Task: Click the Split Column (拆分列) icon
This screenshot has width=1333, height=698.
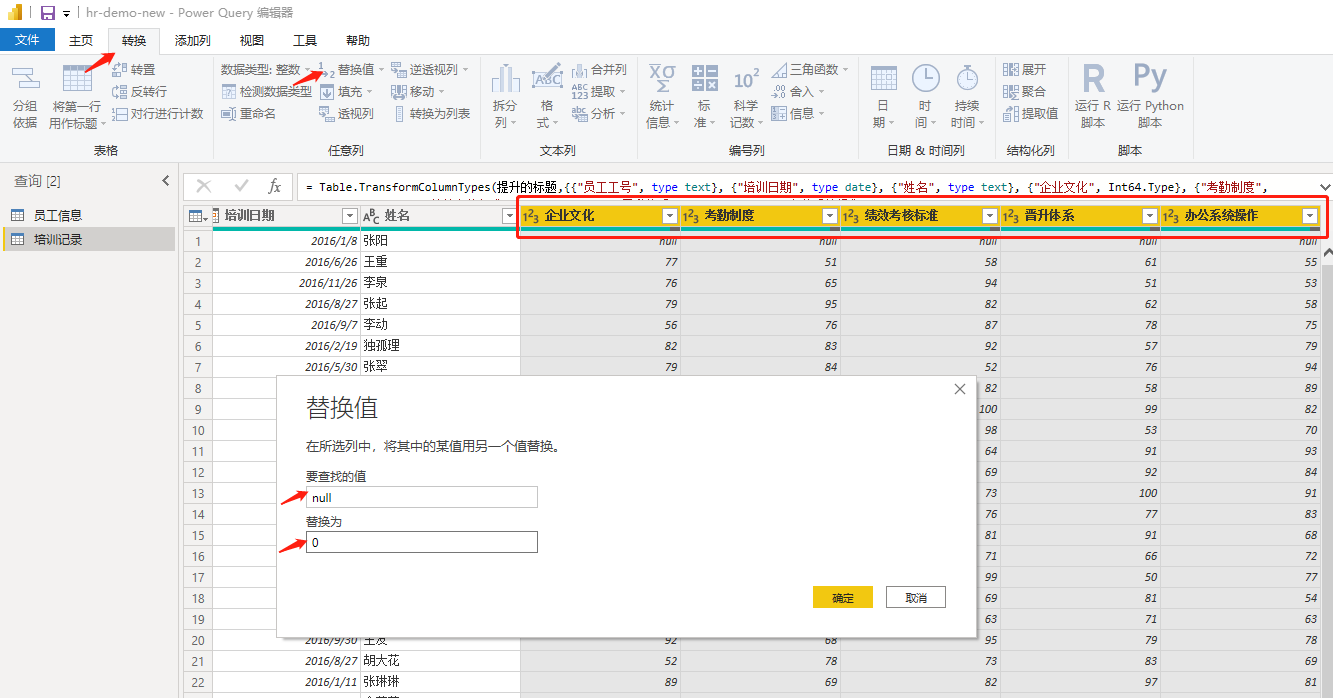Action: point(505,80)
